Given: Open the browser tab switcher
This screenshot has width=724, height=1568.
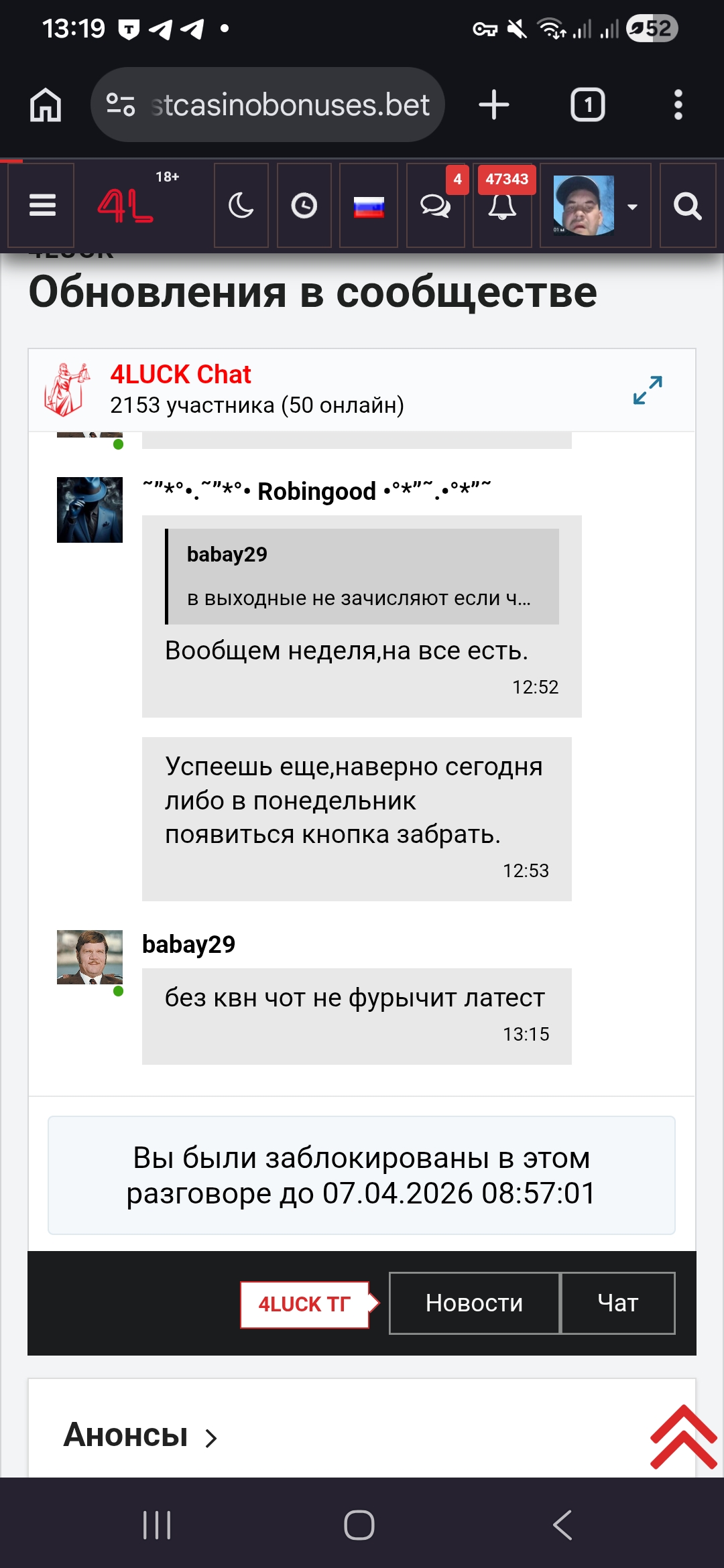Looking at the screenshot, I should (x=588, y=105).
